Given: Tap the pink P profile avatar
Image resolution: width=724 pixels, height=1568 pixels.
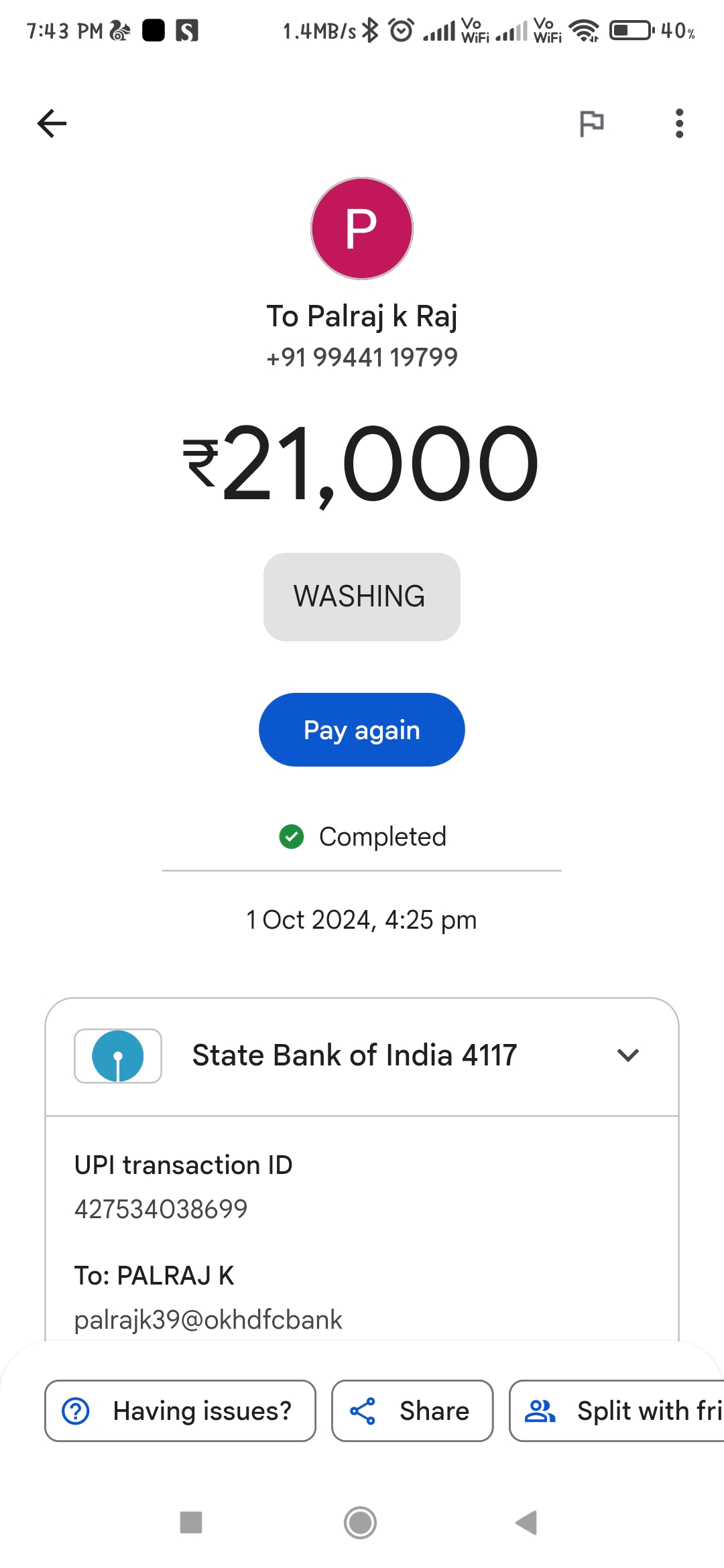Looking at the screenshot, I should (x=362, y=228).
